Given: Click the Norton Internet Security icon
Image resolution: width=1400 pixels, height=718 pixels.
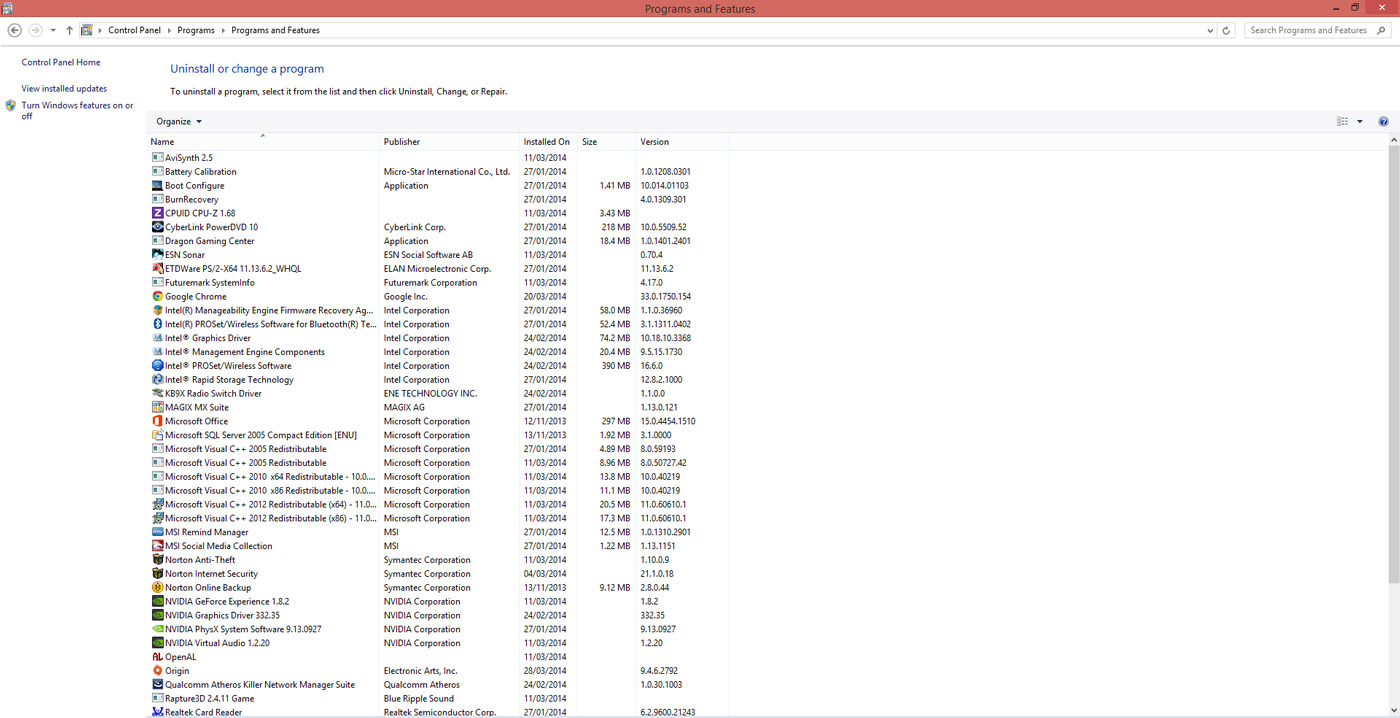Looking at the screenshot, I should click(157, 574).
